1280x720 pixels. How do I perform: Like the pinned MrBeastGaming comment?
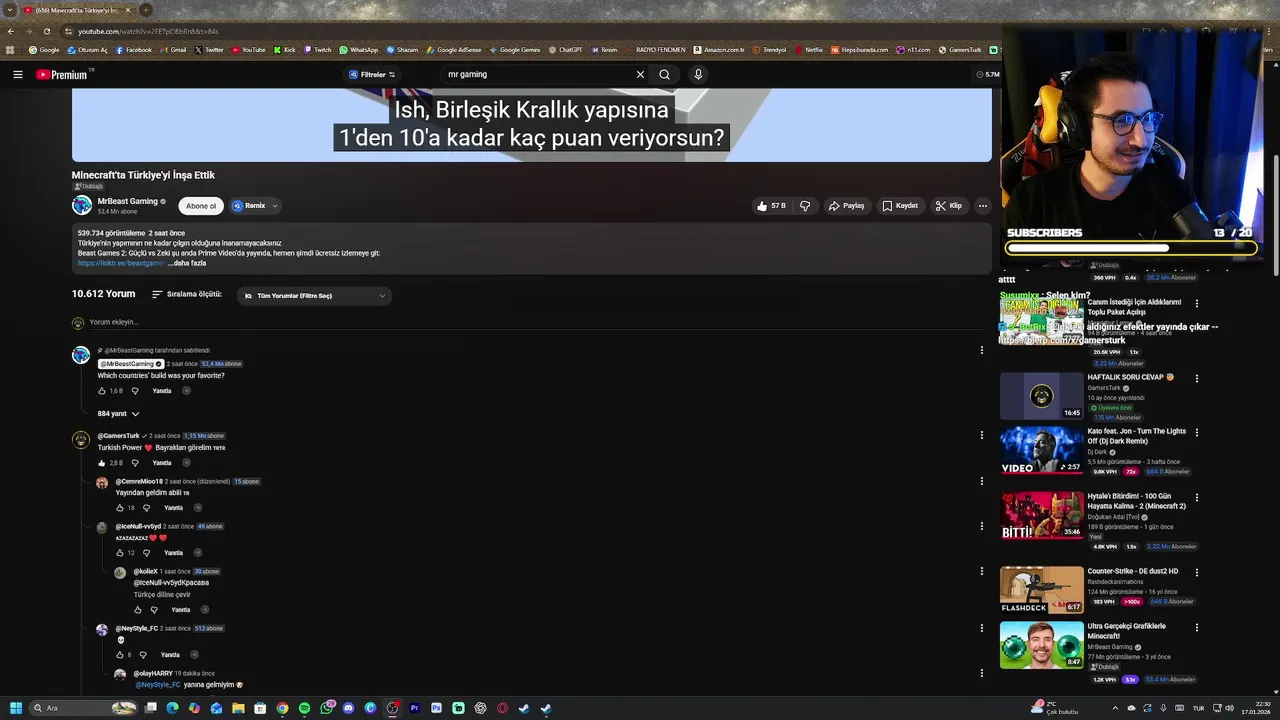102,391
